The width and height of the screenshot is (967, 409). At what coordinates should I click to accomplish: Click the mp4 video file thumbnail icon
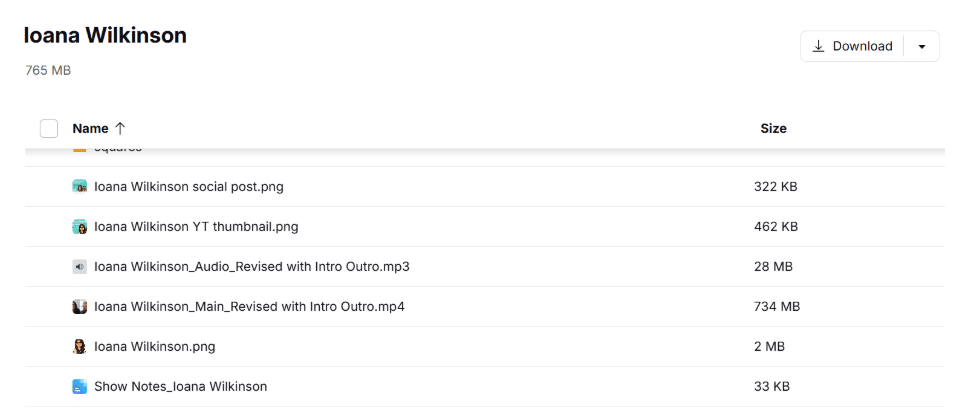pyautogui.click(x=80, y=307)
